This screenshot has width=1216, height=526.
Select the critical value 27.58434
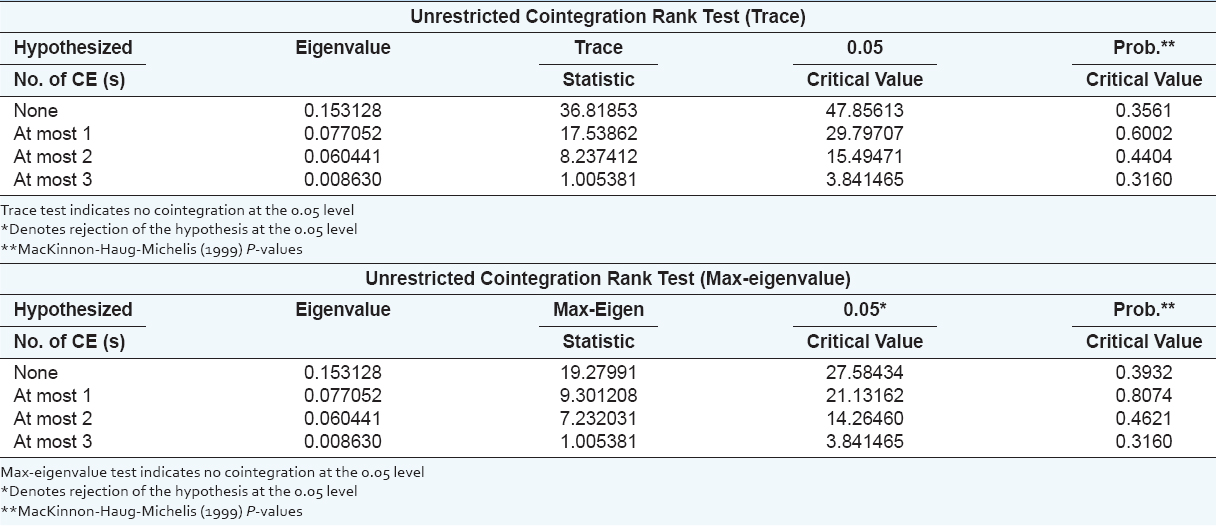click(864, 373)
